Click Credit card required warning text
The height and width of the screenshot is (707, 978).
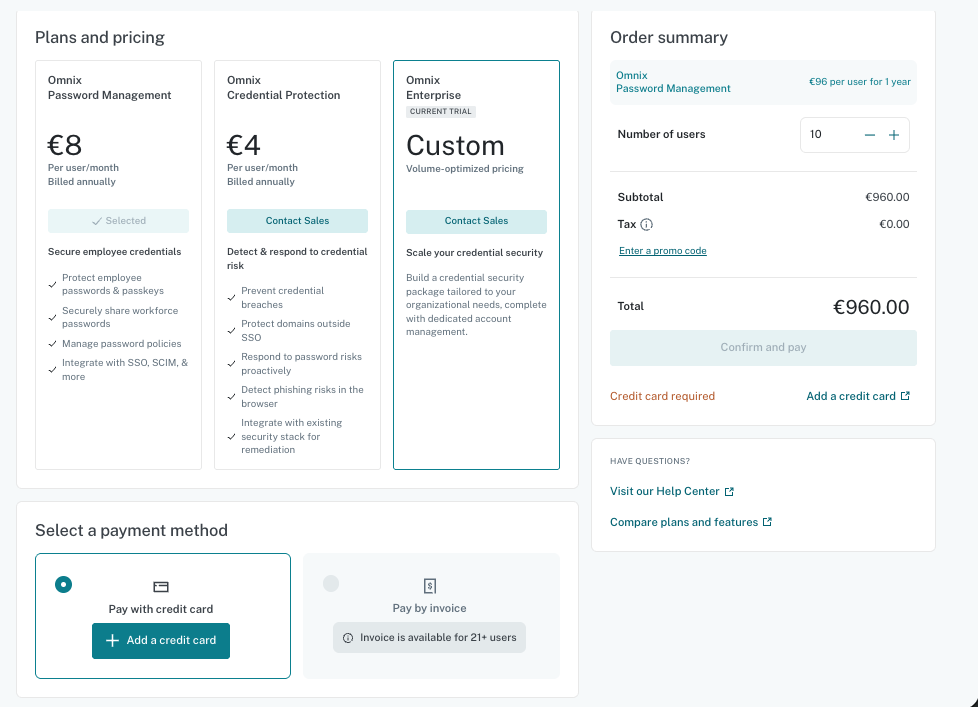(662, 396)
